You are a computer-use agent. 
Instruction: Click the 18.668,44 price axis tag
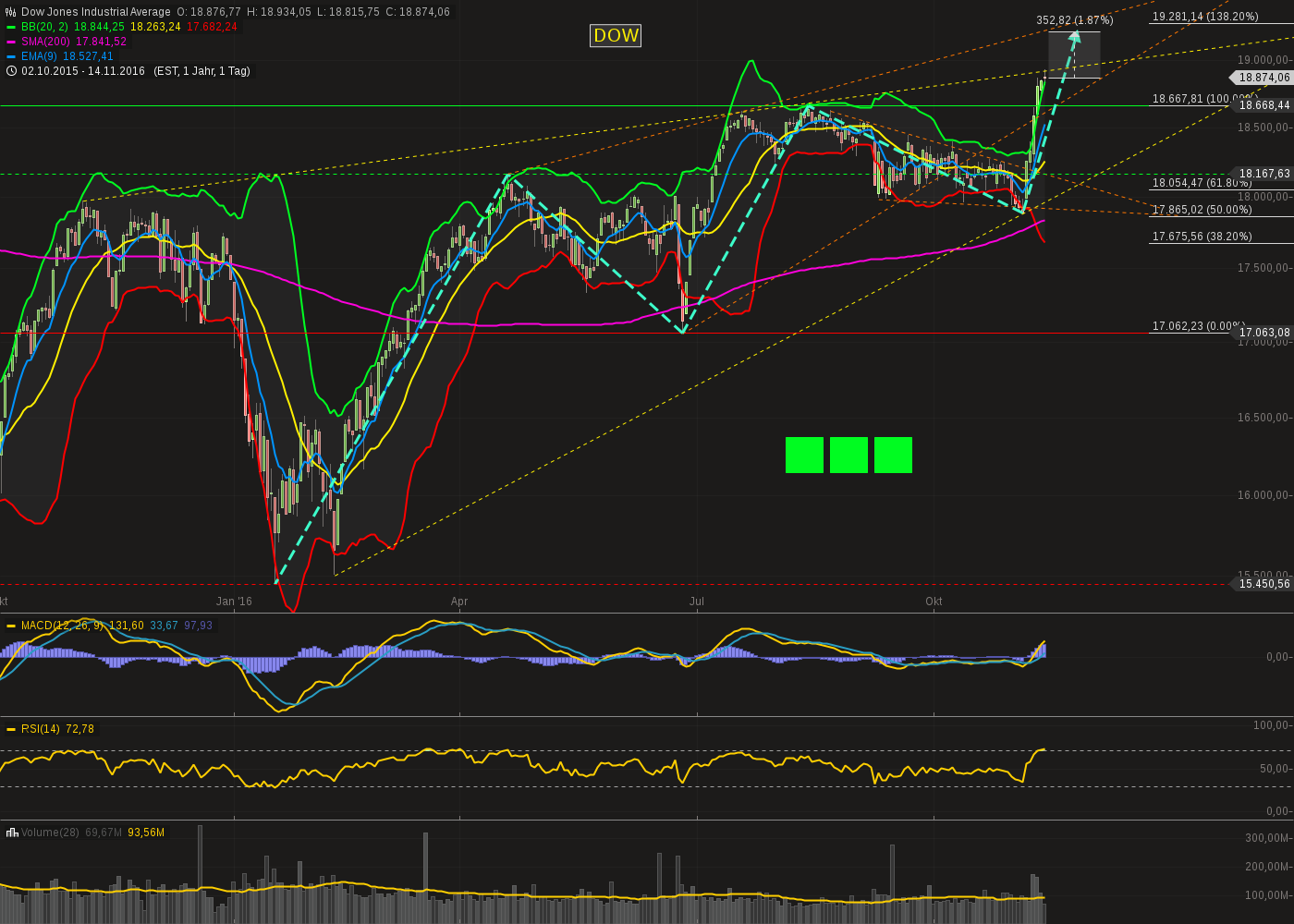pos(1263,105)
